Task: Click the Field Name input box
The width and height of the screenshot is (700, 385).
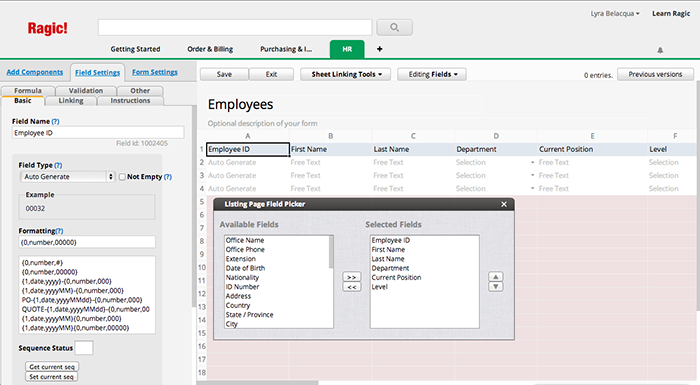Action: 98,133
